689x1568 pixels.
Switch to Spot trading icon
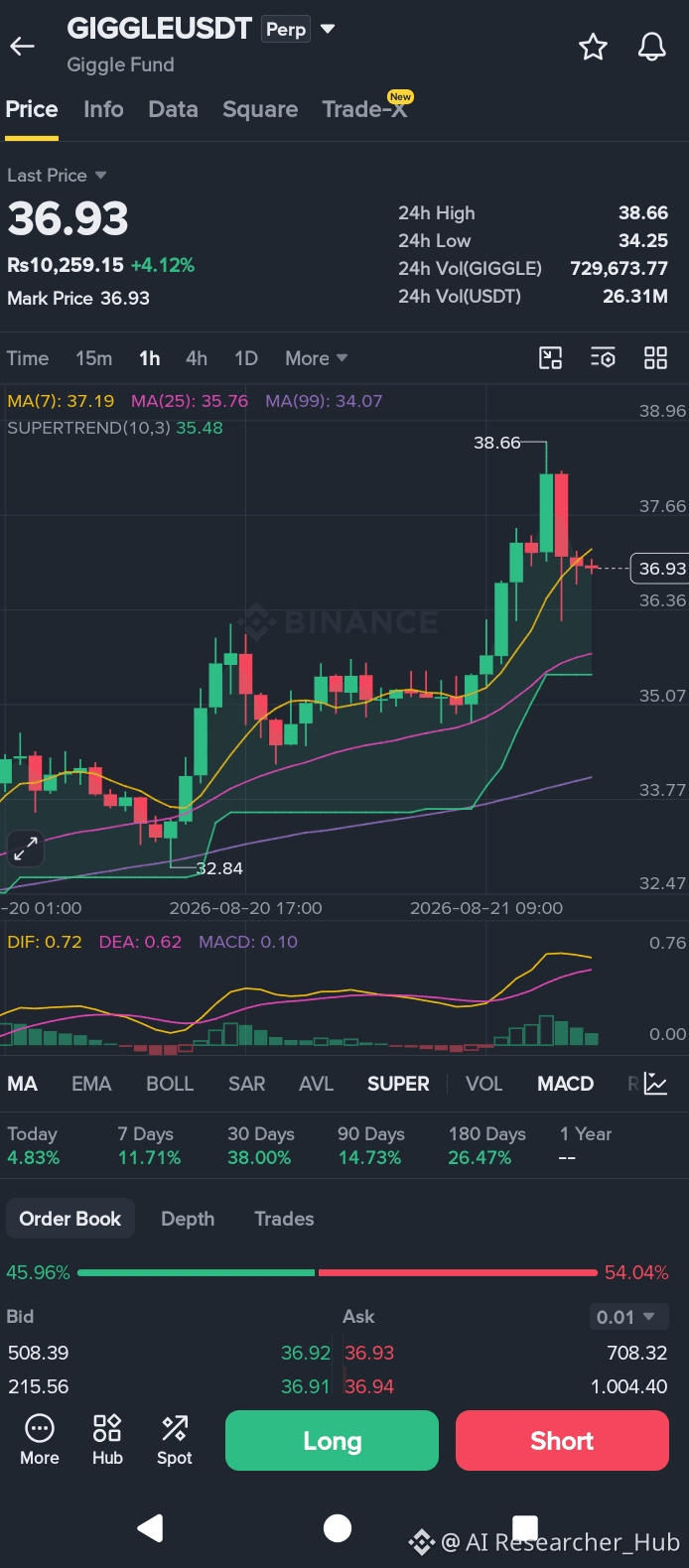pyautogui.click(x=175, y=1440)
